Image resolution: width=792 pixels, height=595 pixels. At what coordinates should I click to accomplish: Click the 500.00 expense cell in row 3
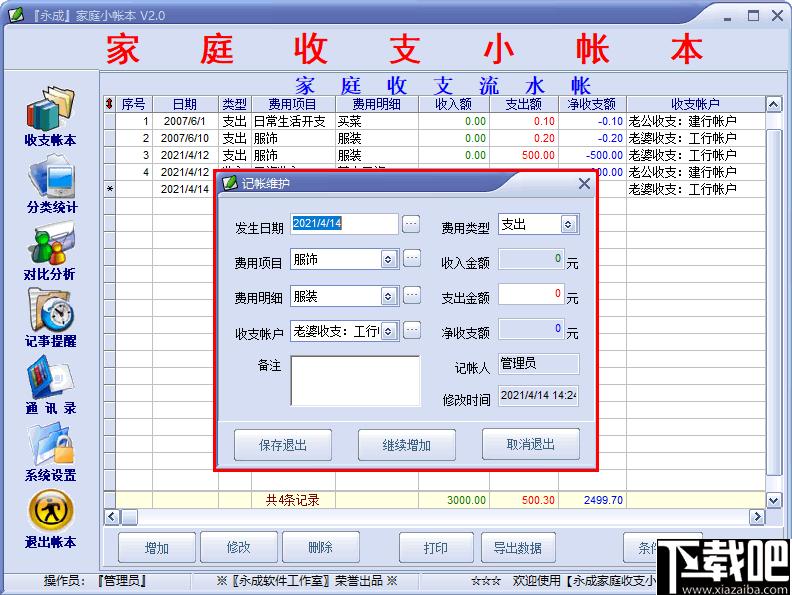[x=524, y=155]
